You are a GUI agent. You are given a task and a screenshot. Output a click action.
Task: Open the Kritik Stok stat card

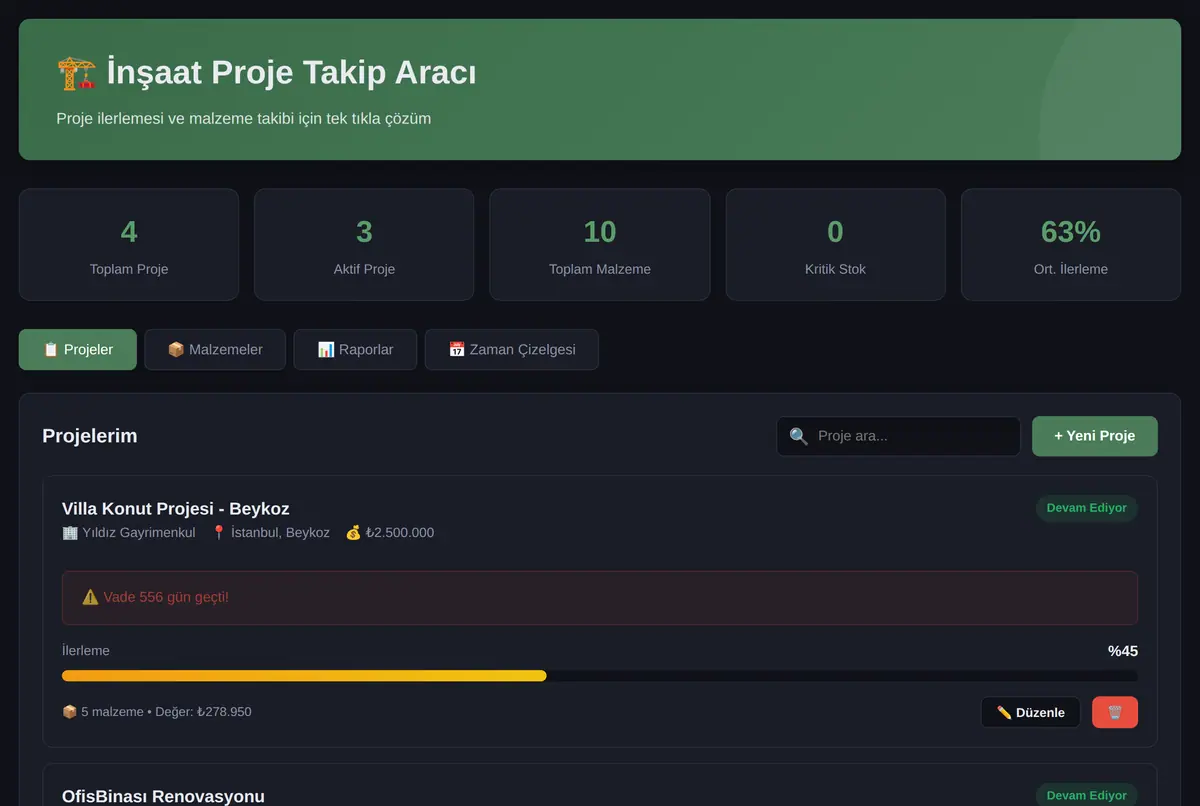tap(835, 245)
